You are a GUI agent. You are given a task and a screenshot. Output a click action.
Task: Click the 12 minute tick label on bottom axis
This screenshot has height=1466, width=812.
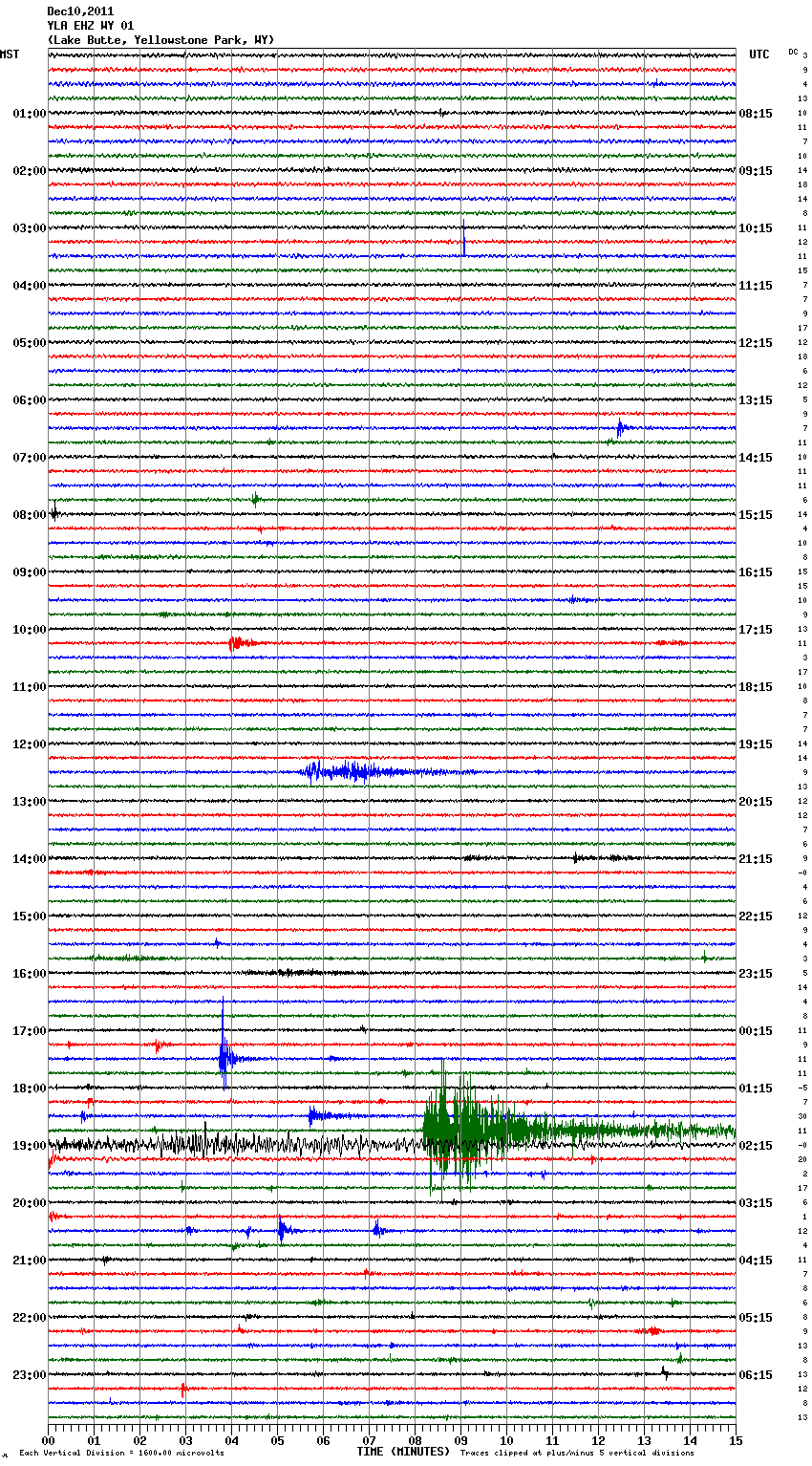coord(598,1439)
